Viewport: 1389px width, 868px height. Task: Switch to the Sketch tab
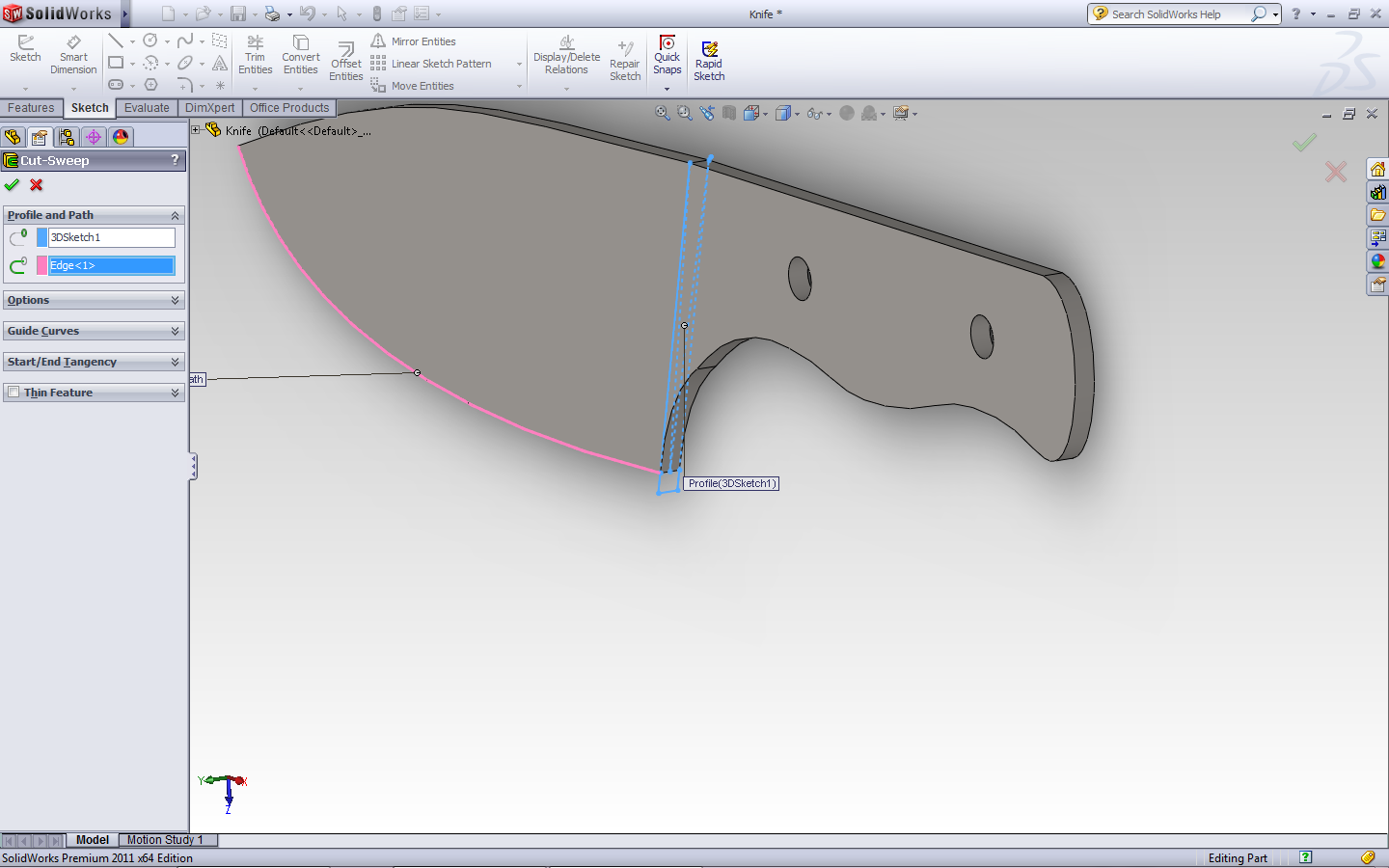pos(90,108)
